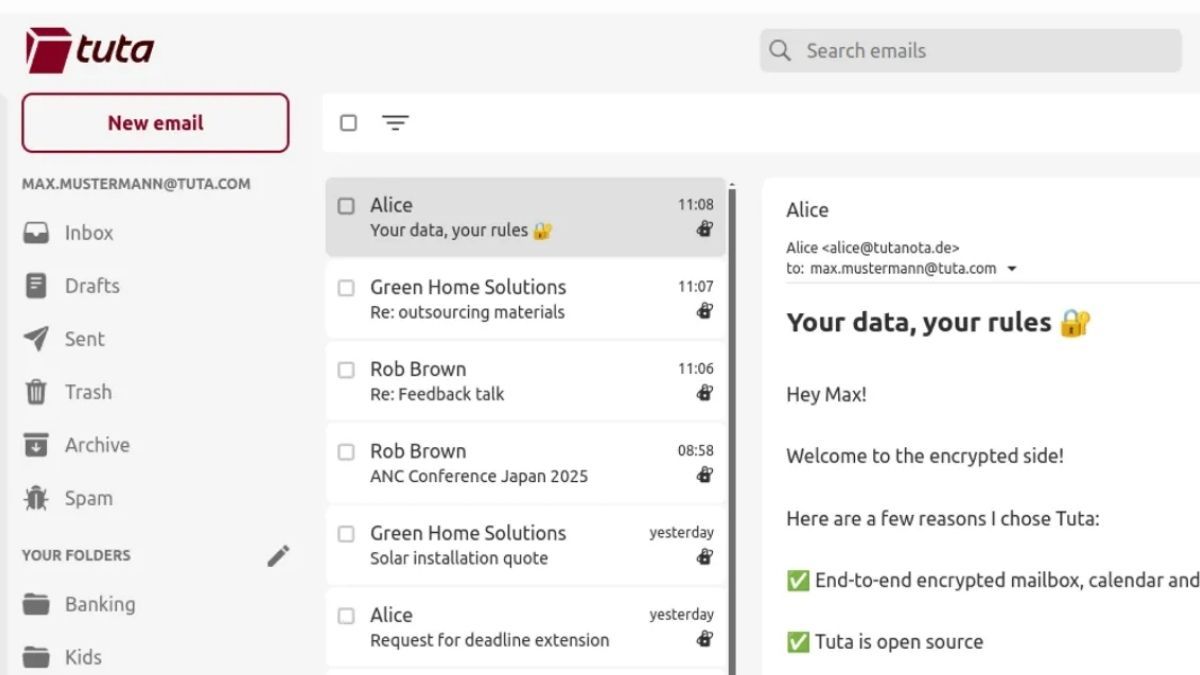Select the 'Your data, your rules' email checkbox
Screen dimensions: 1200x675
[x=346, y=206]
